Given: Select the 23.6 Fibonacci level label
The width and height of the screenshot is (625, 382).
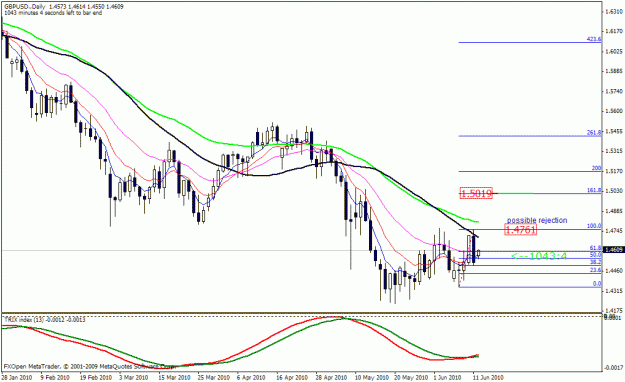Looking at the screenshot, I should pos(596,270).
